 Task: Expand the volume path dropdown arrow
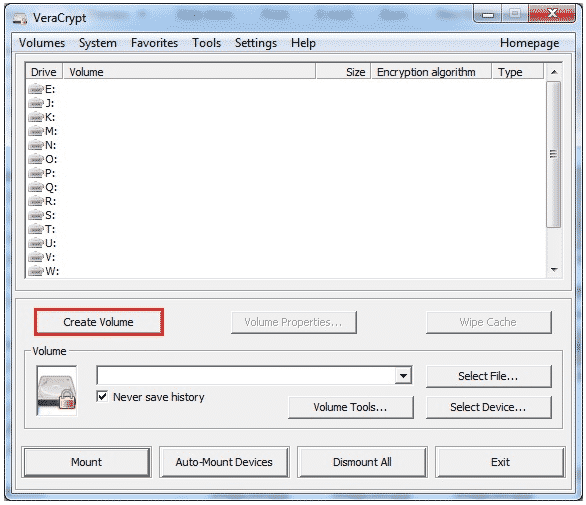403,376
